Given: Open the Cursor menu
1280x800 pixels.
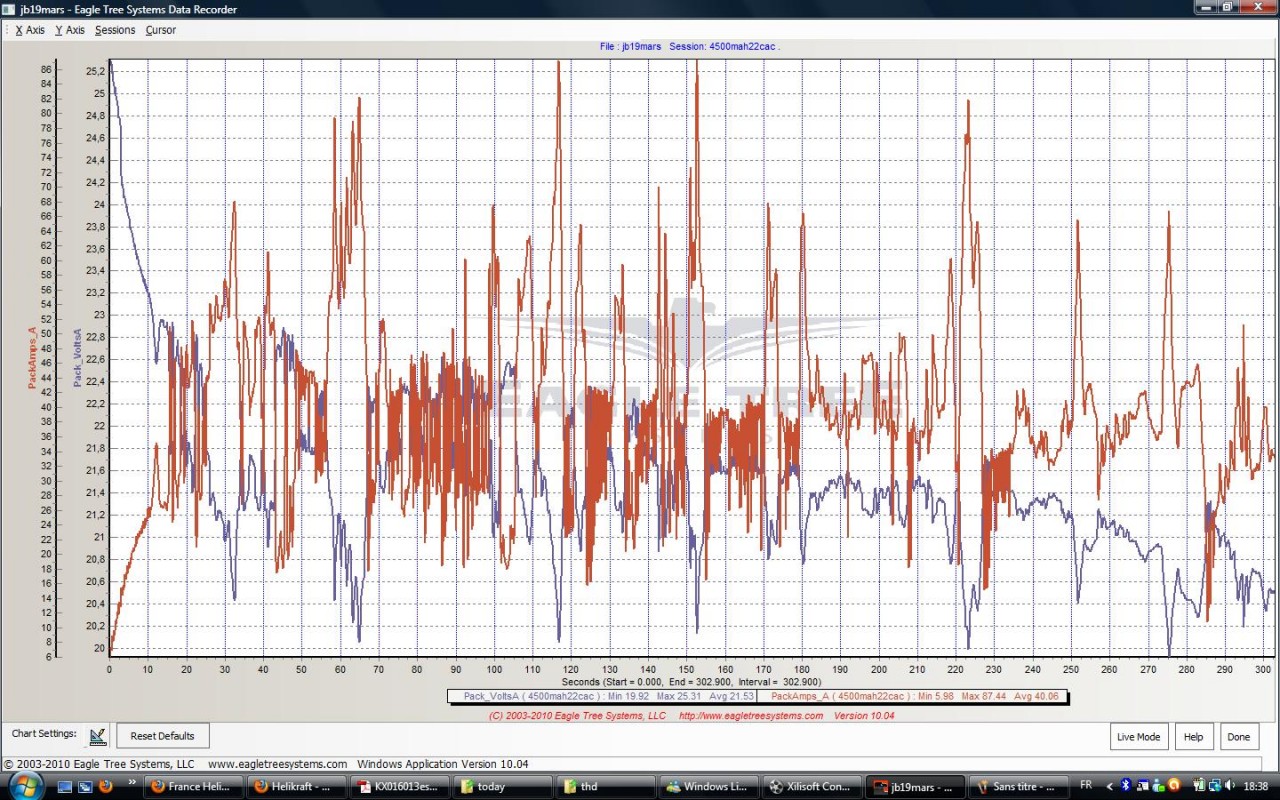Looking at the screenshot, I should coord(161,30).
